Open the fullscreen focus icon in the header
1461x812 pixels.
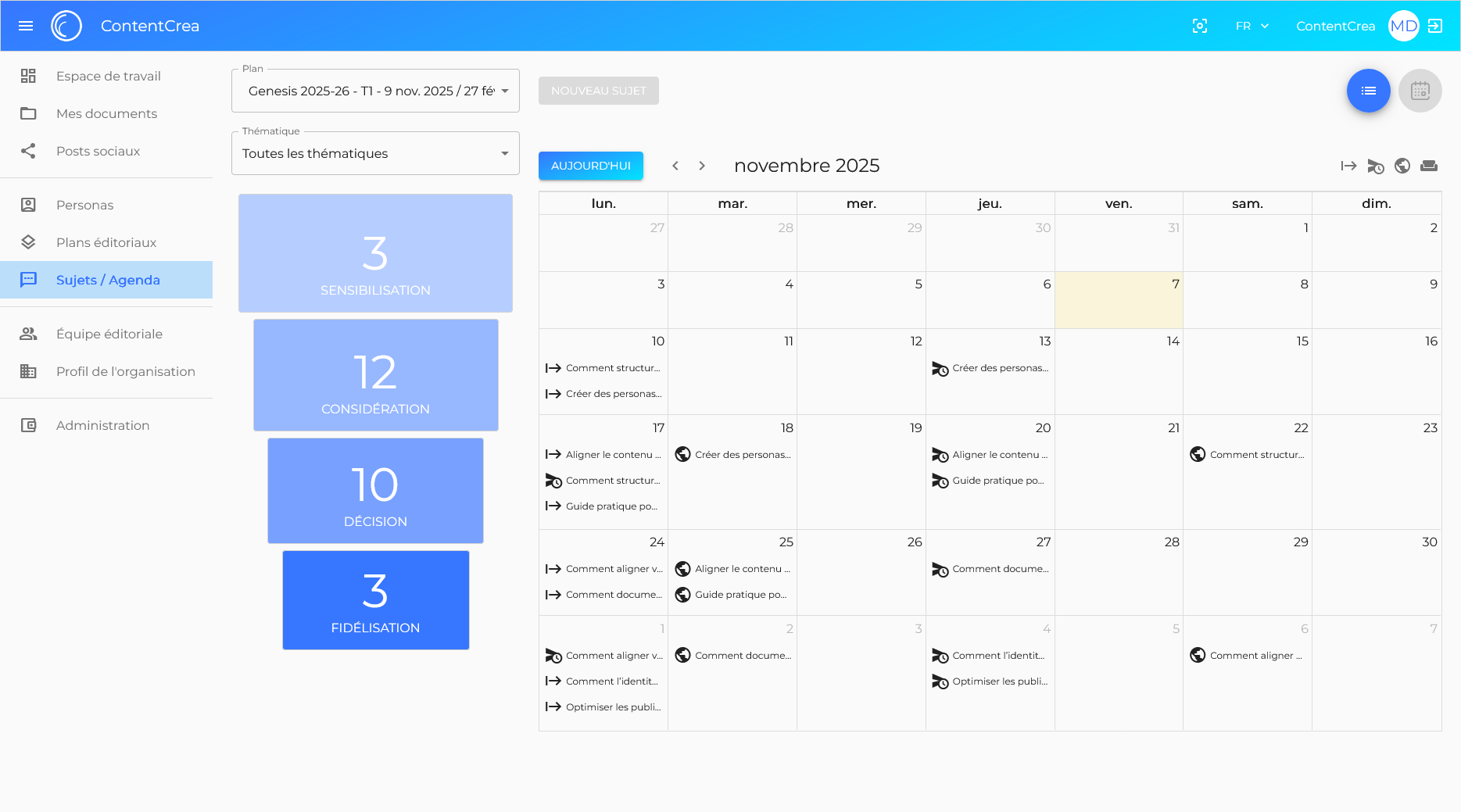tap(1200, 25)
